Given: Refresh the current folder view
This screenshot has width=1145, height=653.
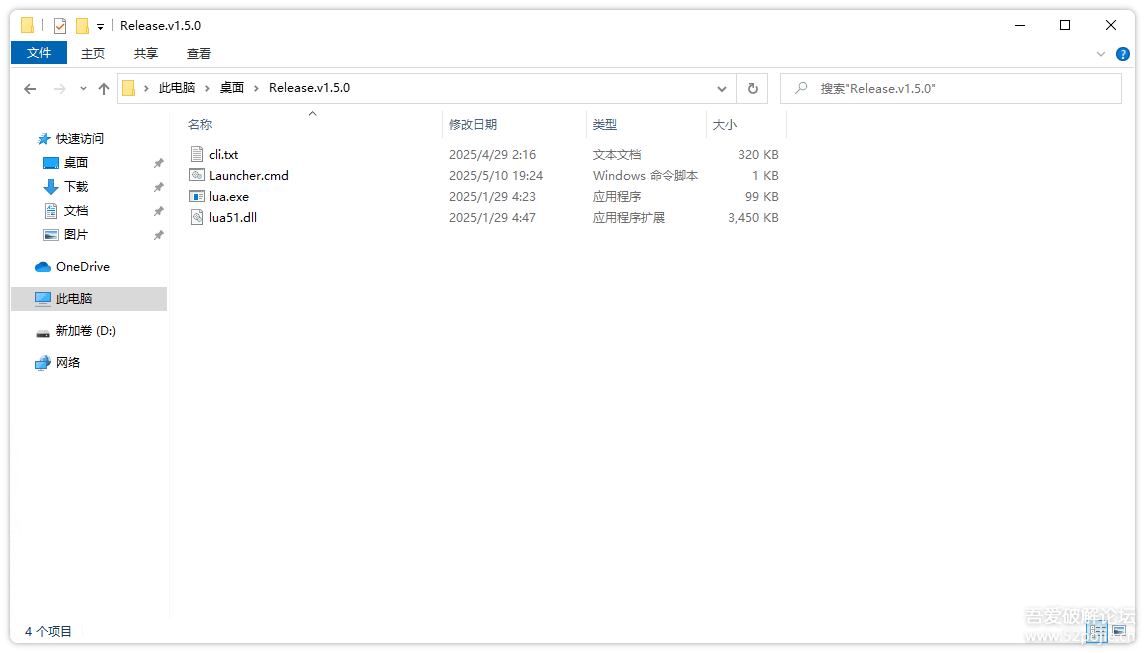Looking at the screenshot, I should tap(752, 88).
